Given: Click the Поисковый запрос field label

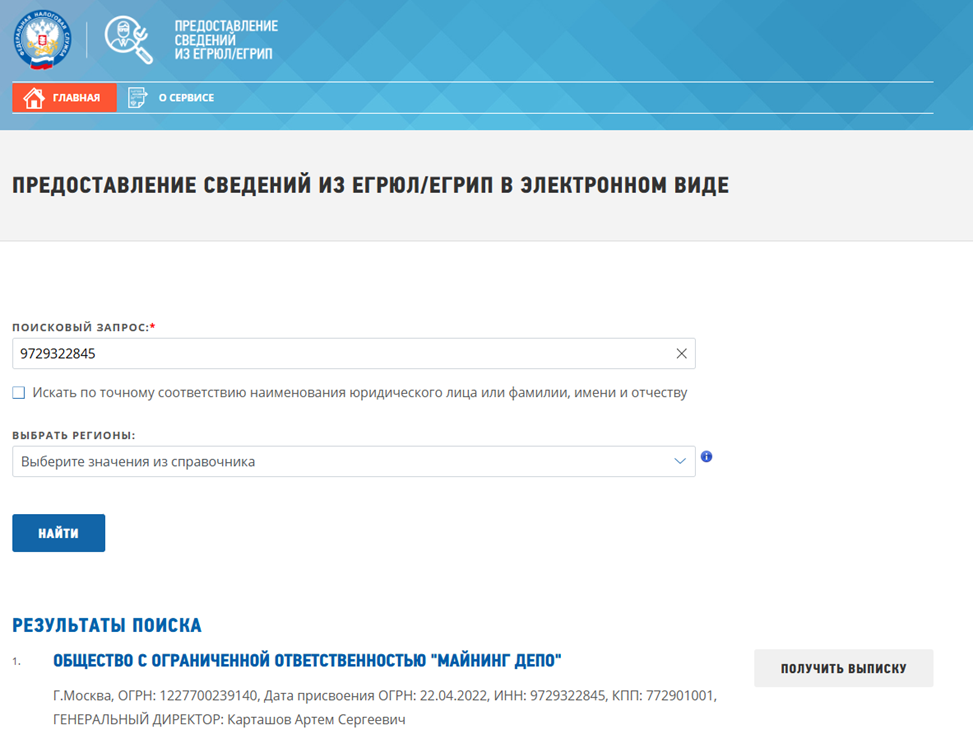Looking at the screenshot, I should (x=84, y=327).
